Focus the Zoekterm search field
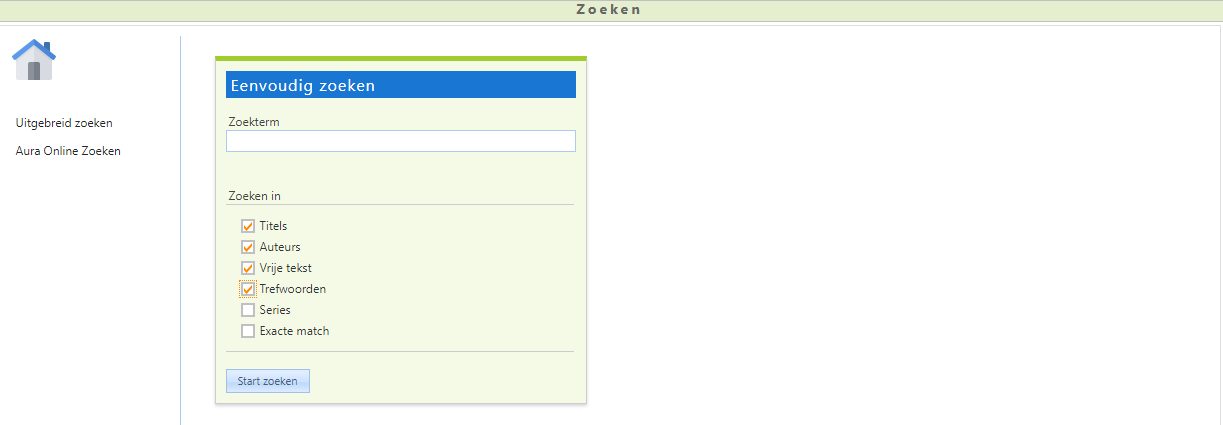 (400, 141)
